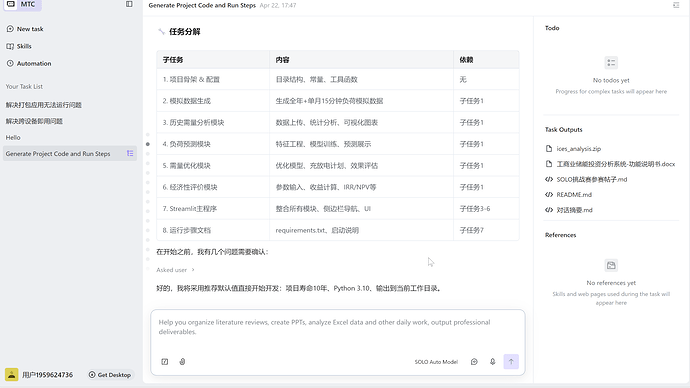Click table cell 1. 项目骨架 & 配置

coord(213,80)
